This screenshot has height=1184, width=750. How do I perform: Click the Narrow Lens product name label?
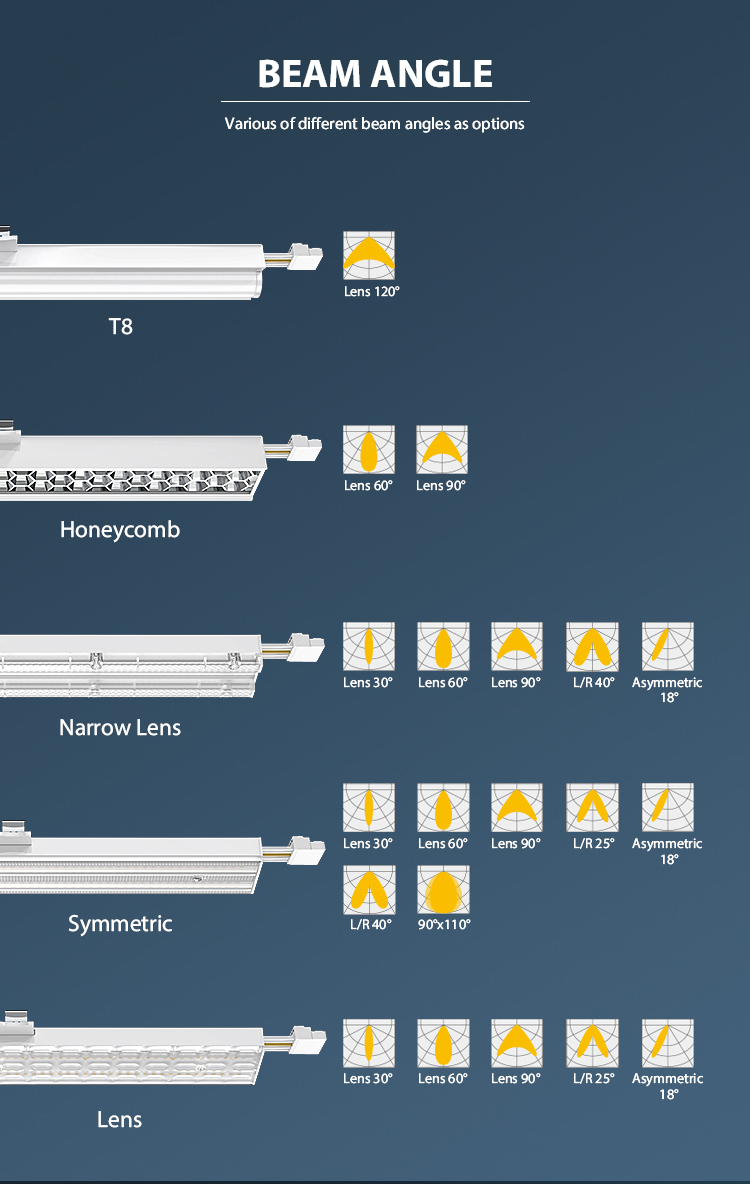click(120, 727)
